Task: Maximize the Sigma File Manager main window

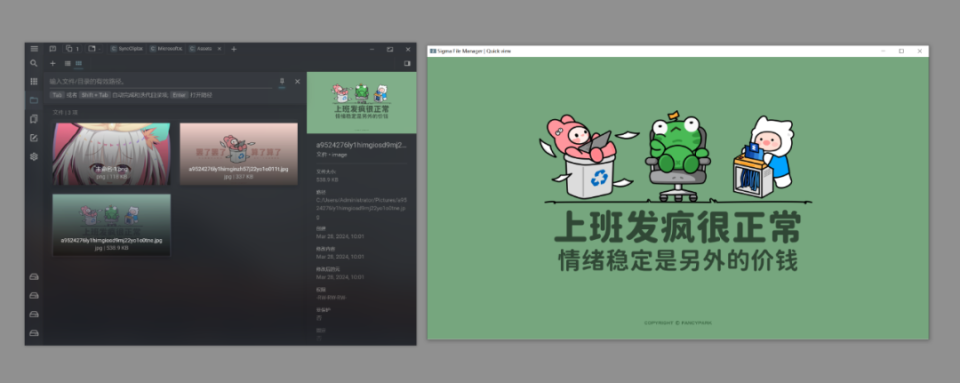Action: click(390, 49)
